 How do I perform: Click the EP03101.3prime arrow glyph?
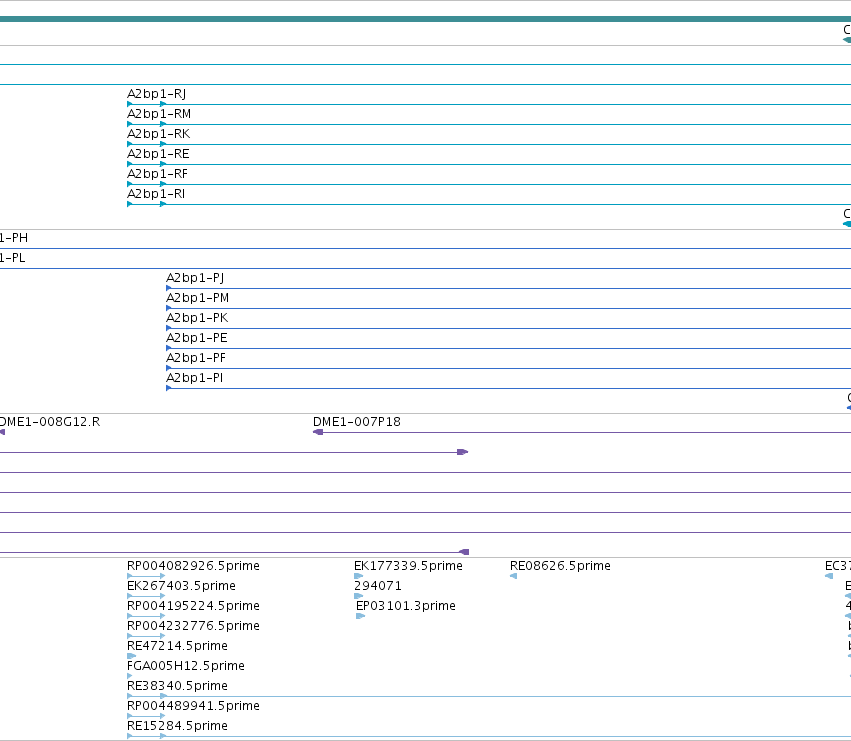pos(360,616)
